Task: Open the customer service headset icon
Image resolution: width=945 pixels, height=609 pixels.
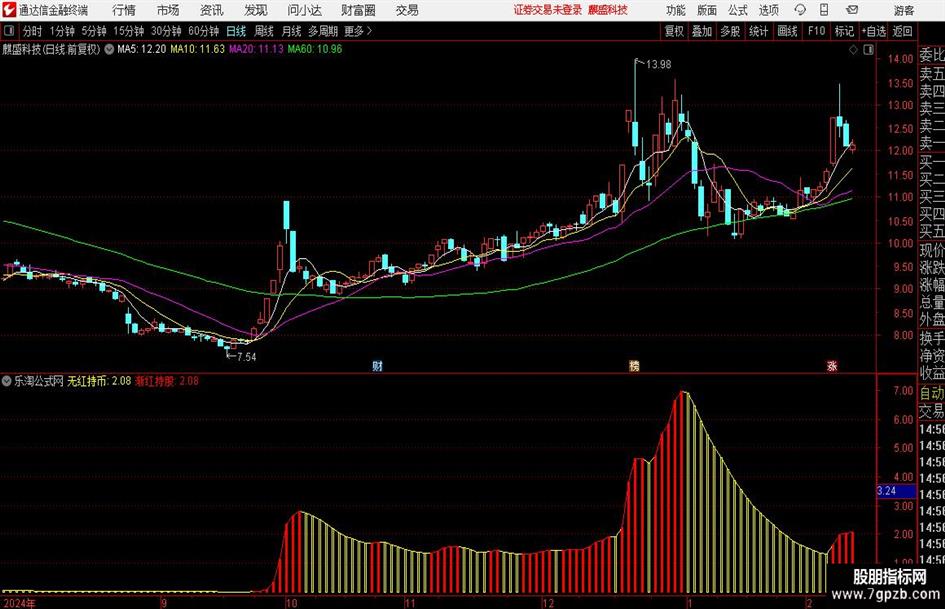Action: (x=800, y=10)
